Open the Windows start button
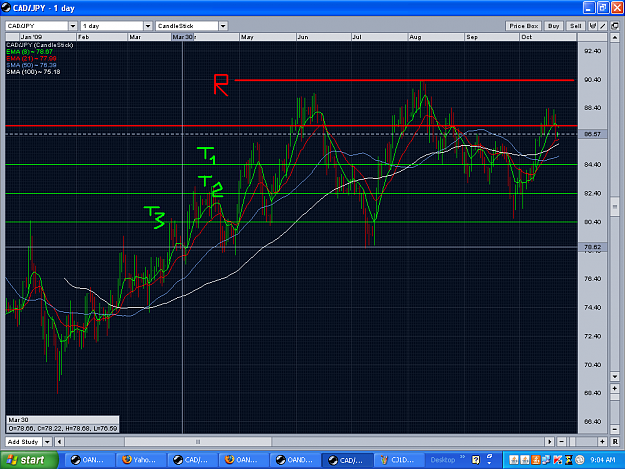 [x=29, y=460]
